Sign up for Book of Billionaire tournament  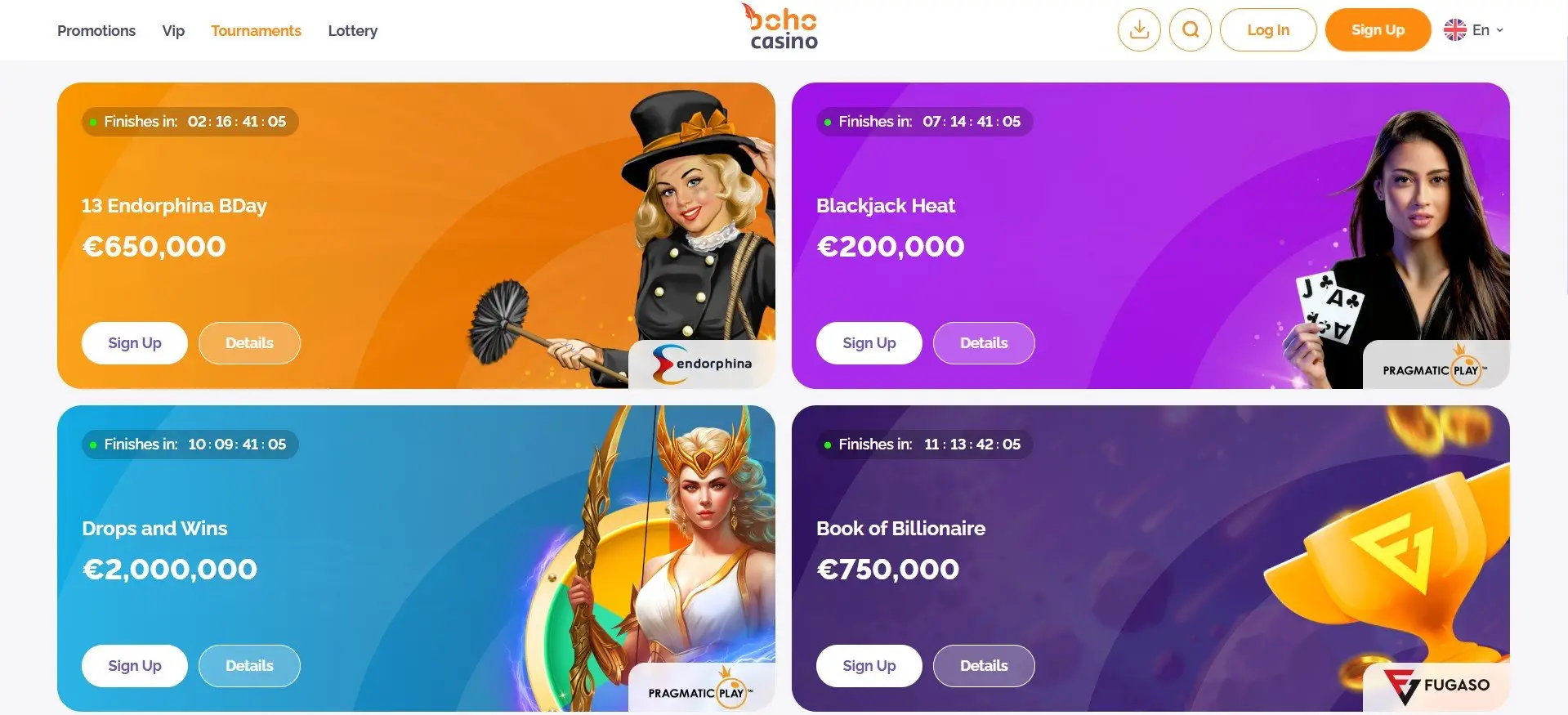click(869, 666)
